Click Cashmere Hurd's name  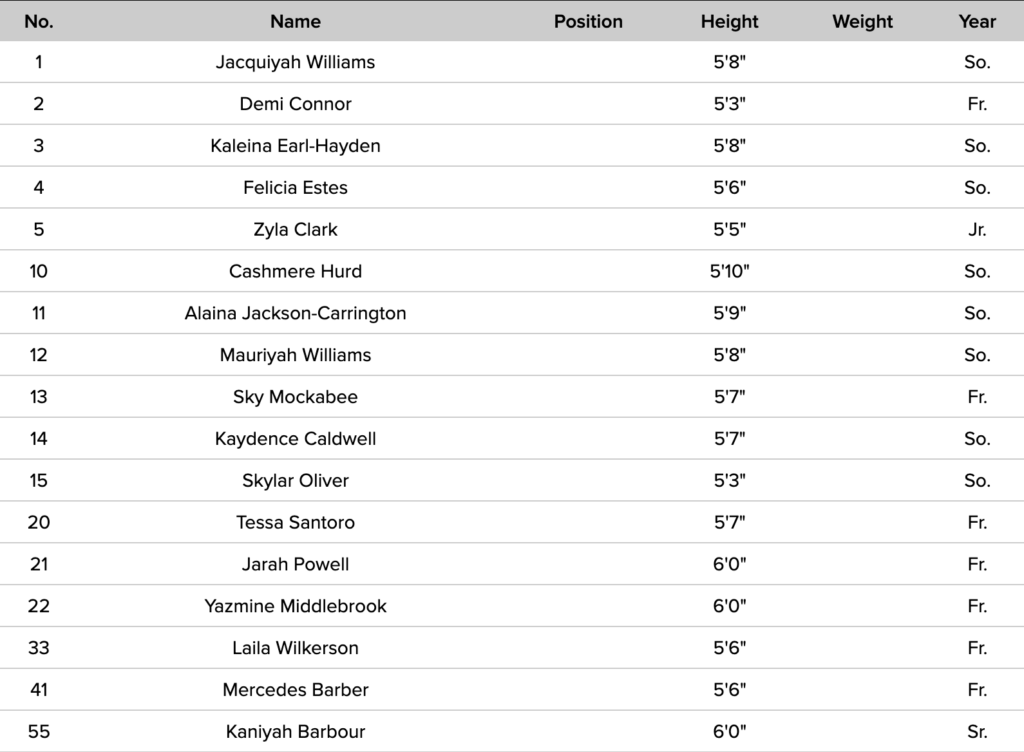click(295, 272)
